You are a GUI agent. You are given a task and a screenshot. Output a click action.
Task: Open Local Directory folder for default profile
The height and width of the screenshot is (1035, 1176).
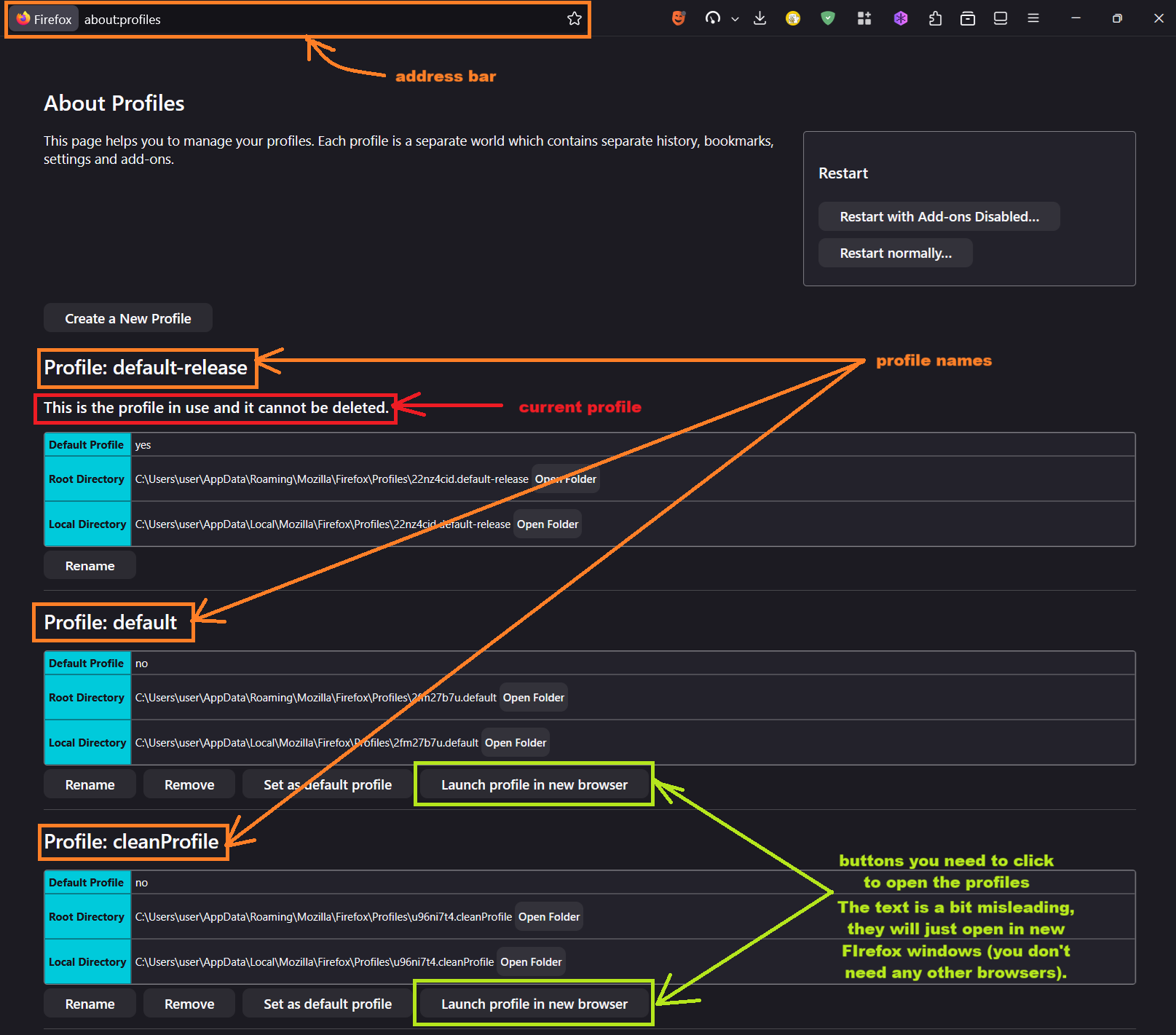click(x=516, y=743)
